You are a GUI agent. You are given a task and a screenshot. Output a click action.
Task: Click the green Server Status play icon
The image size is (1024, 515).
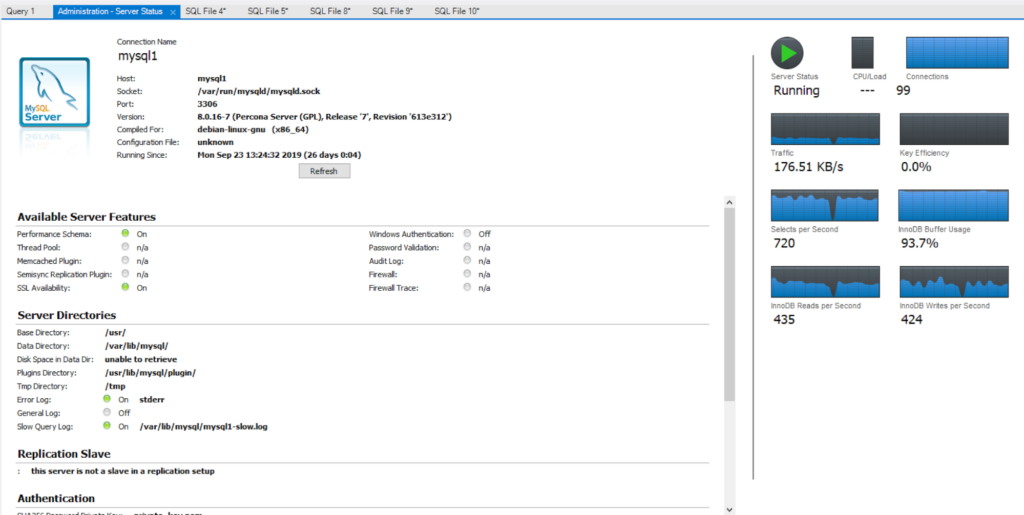point(787,53)
